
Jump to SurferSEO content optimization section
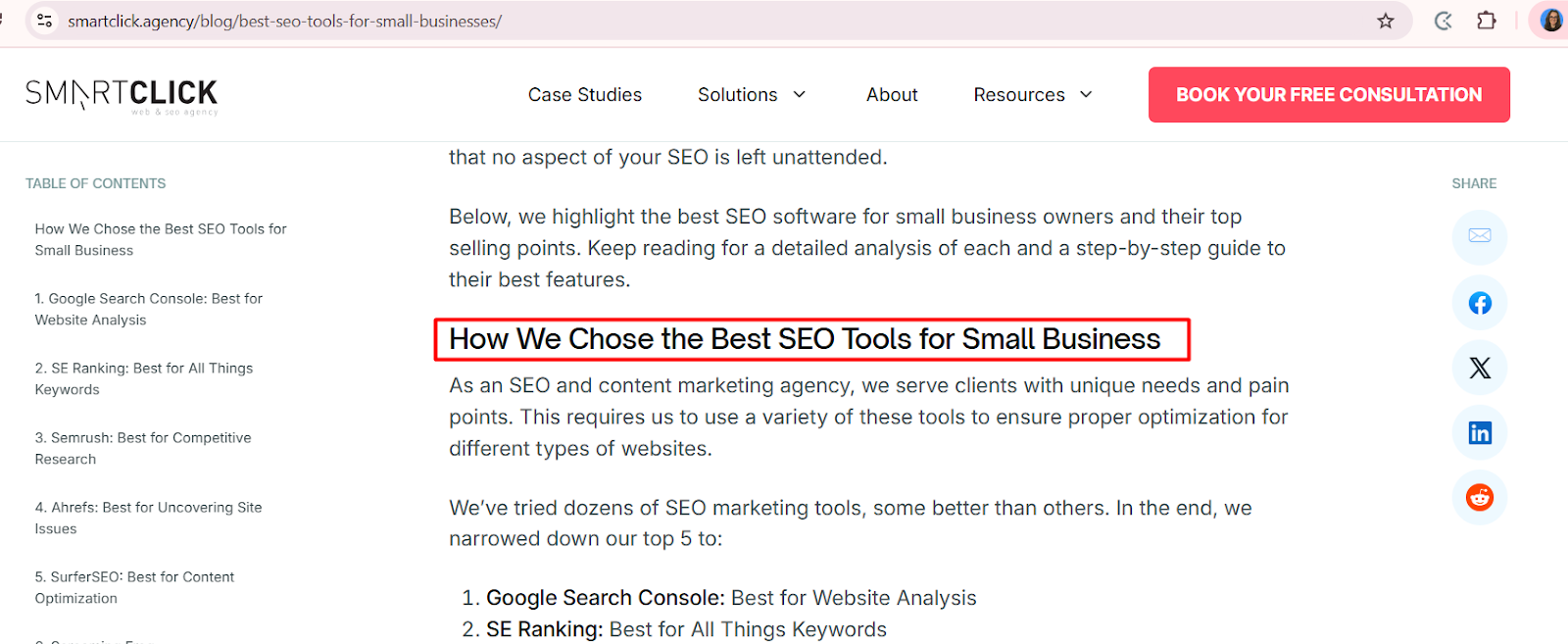(134, 587)
